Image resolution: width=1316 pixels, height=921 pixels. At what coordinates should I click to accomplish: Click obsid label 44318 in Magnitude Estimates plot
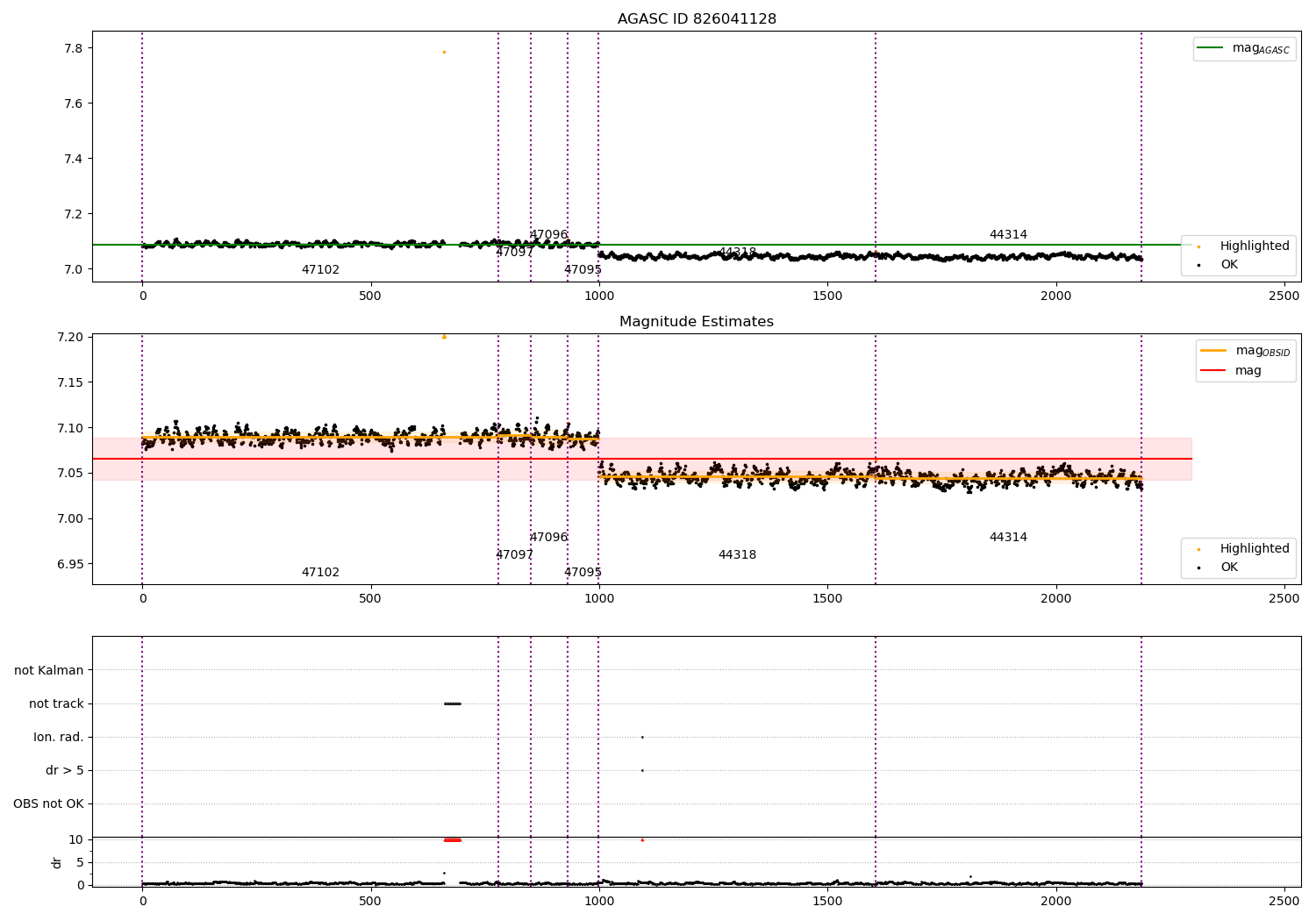point(737,554)
